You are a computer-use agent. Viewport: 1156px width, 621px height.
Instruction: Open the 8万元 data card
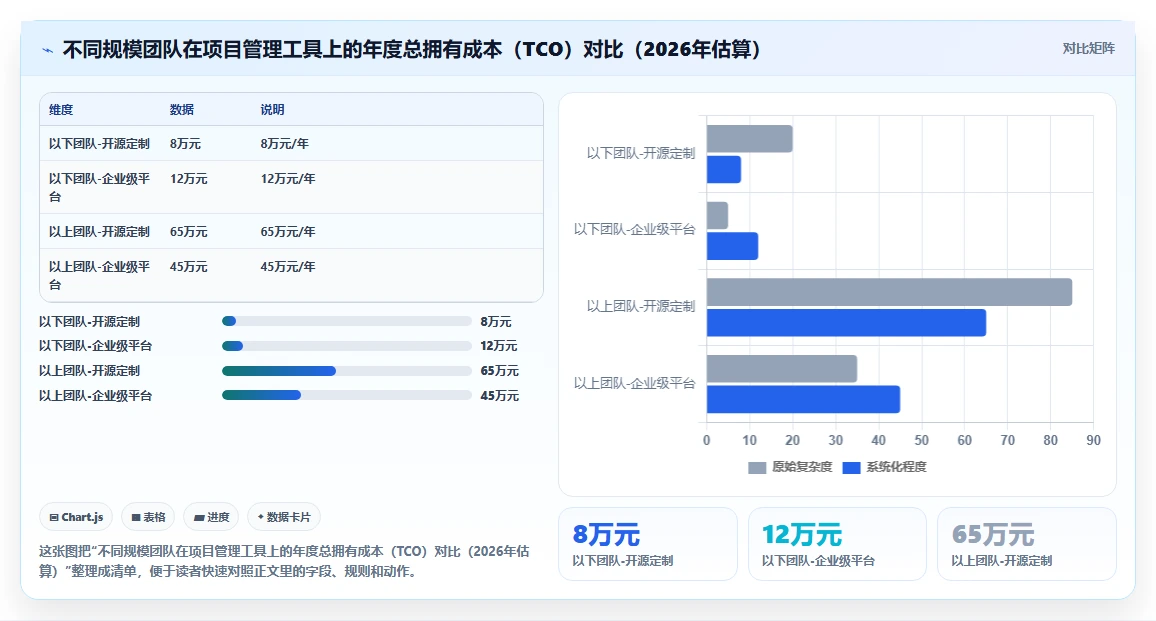(x=648, y=544)
